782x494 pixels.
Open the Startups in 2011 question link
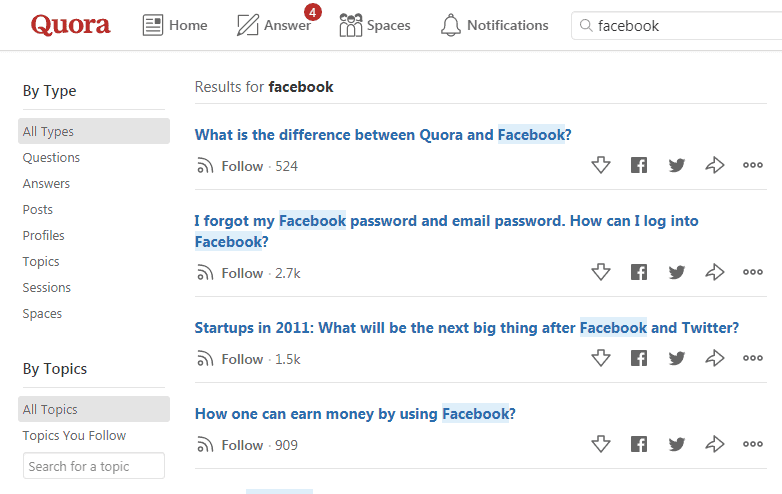click(x=466, y=328)
